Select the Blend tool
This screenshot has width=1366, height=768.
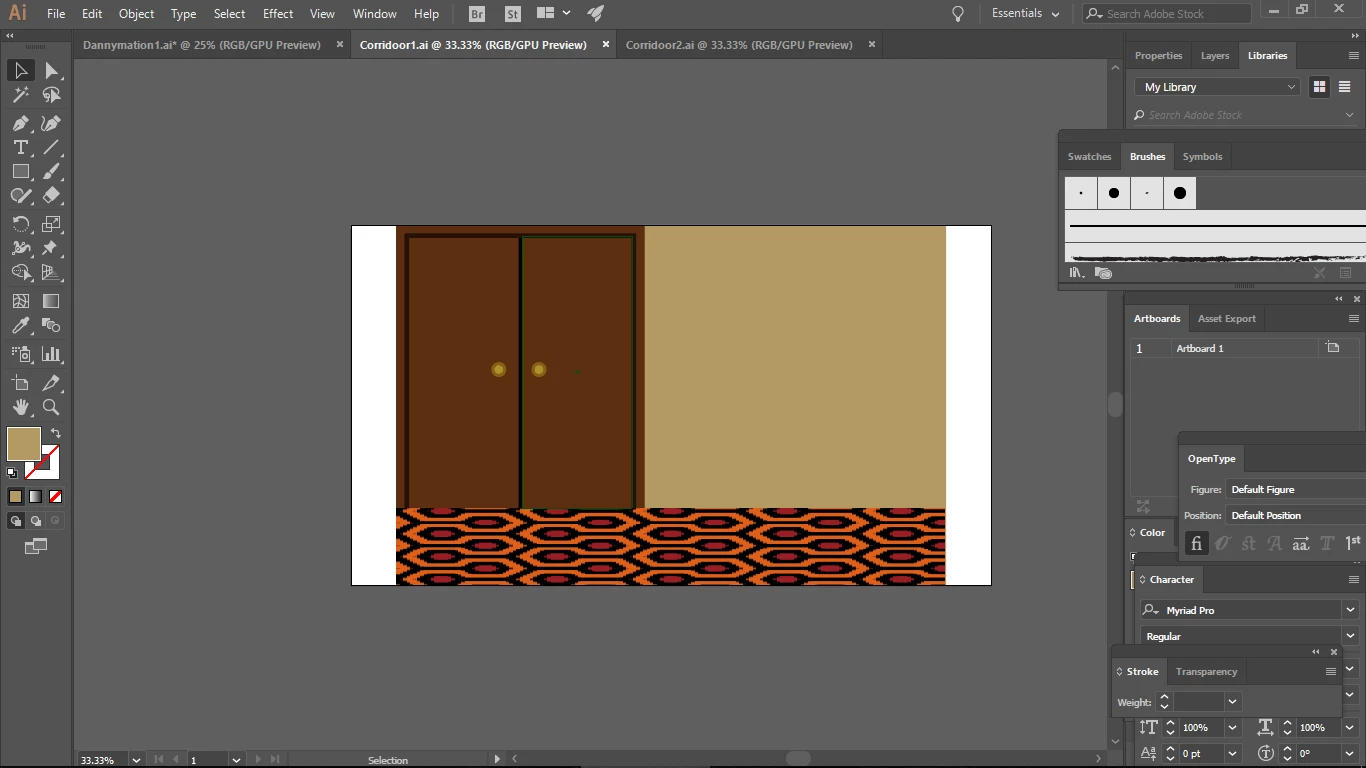point(51,326)
